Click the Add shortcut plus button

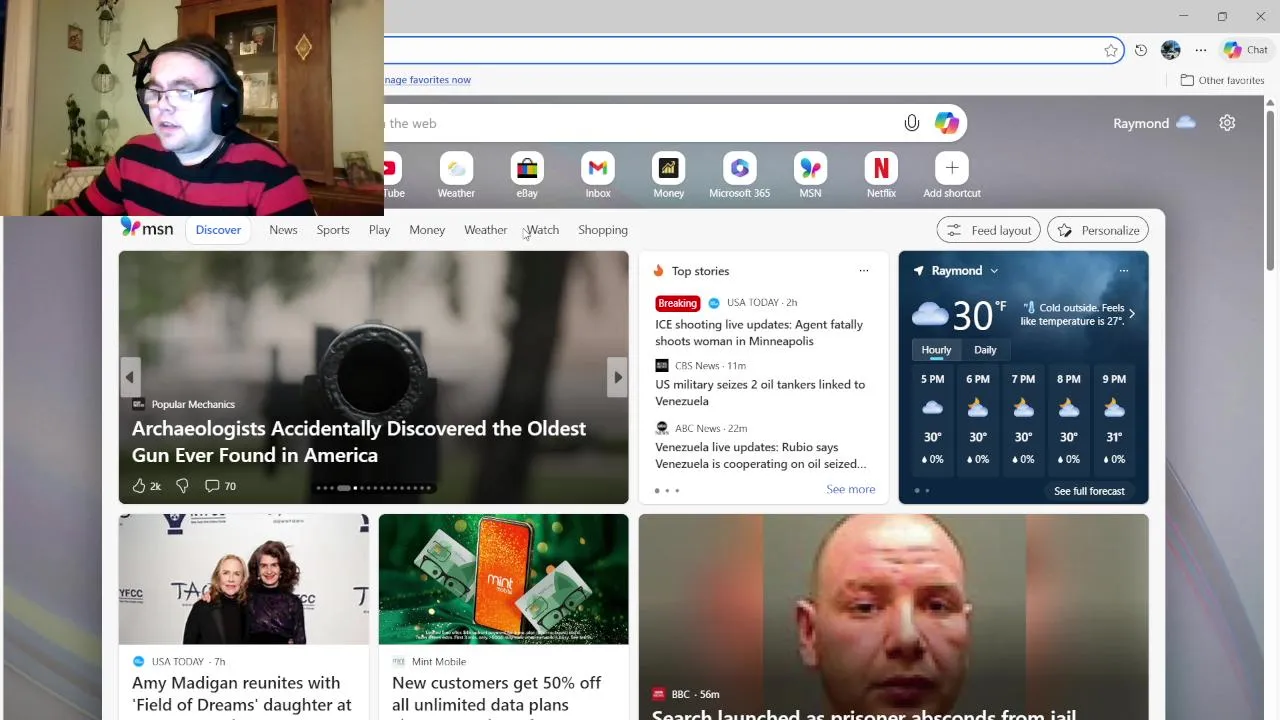pos(952,168)
